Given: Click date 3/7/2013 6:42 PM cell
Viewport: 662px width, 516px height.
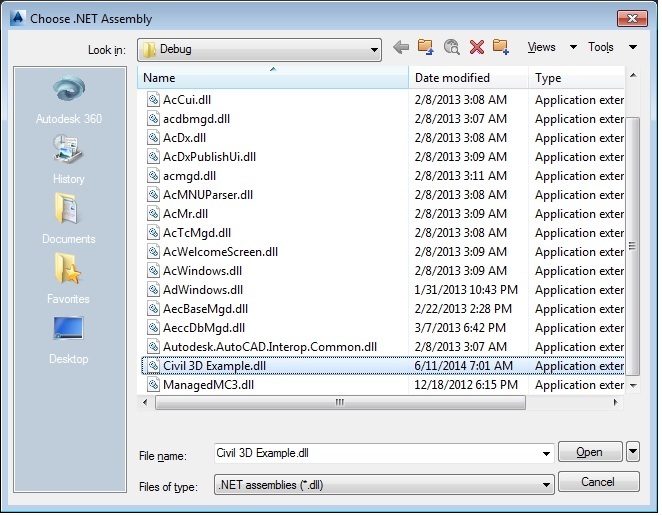Looking at the screenshot, I should [x=460, y=328].
